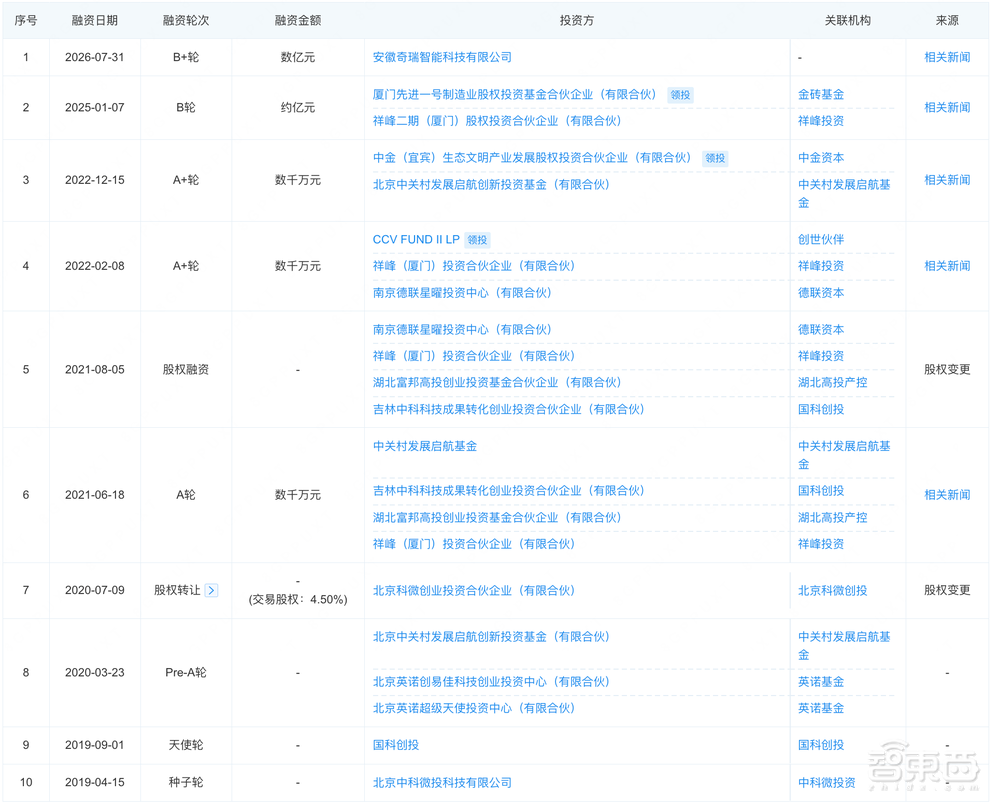Viewport: 1000px width, 810px height.
Task: Open investor 北京英诺创易佳科技创业投资中心
Action: pyautogui.click(x=491, y=682)
